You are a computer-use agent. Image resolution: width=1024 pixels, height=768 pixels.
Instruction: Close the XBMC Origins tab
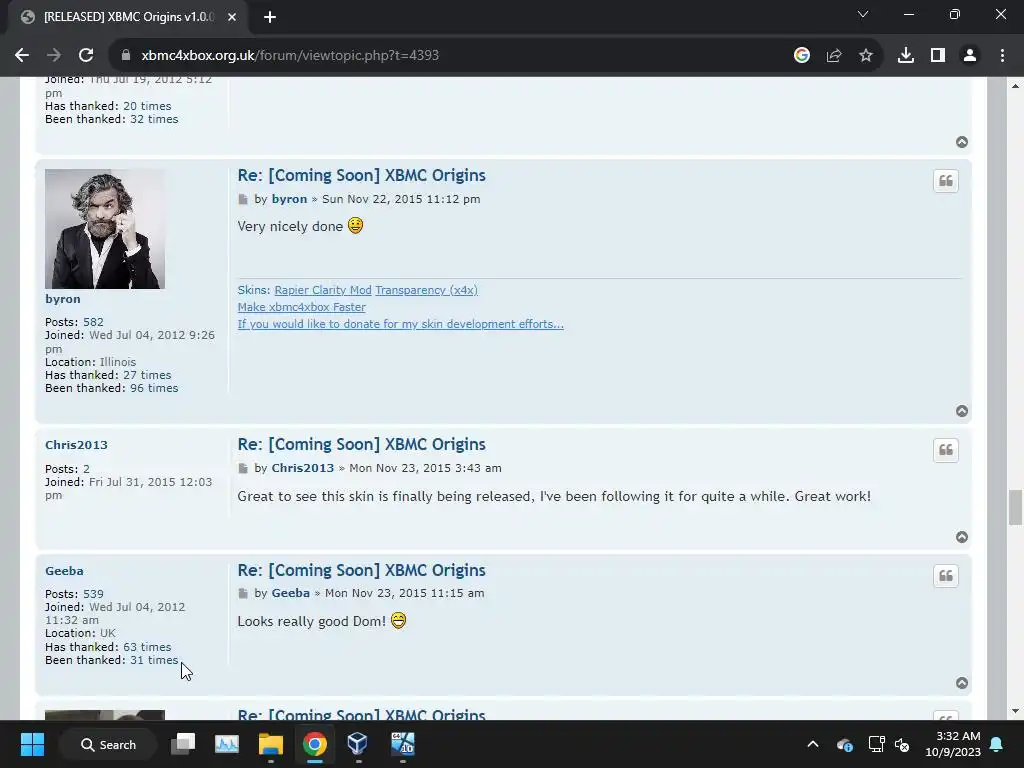232,17
